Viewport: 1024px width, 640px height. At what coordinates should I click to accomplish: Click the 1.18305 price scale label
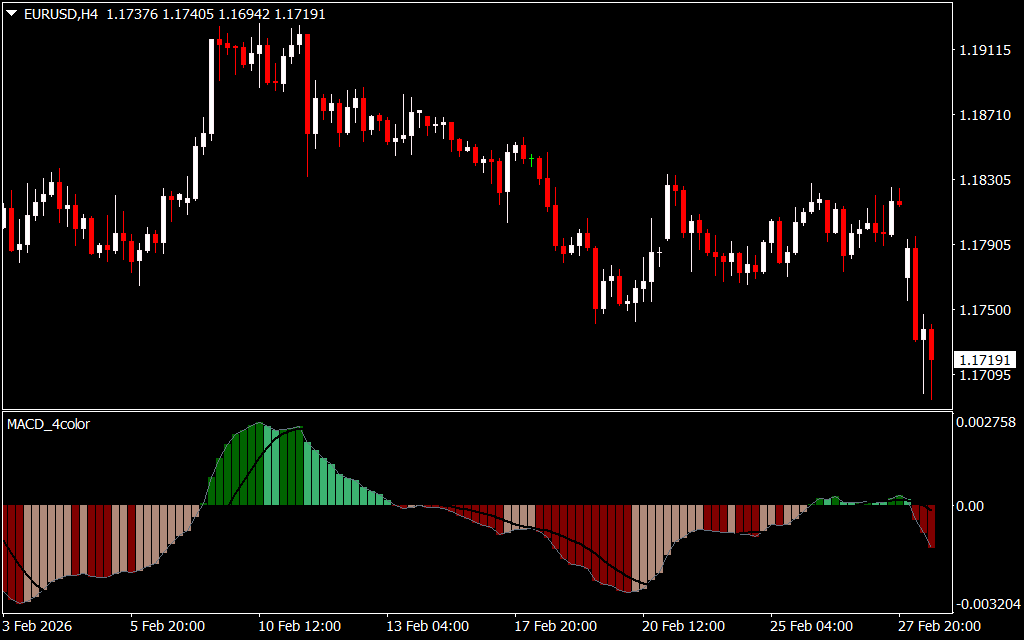984,181
